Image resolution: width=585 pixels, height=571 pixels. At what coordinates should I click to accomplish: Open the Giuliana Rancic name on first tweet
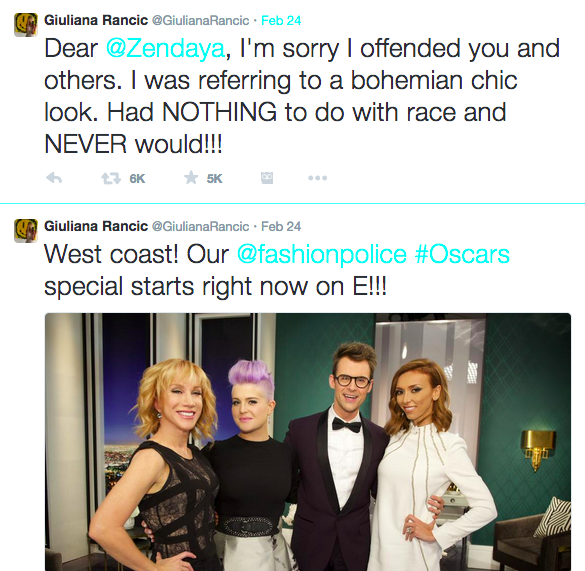click(x=96, y=20)
